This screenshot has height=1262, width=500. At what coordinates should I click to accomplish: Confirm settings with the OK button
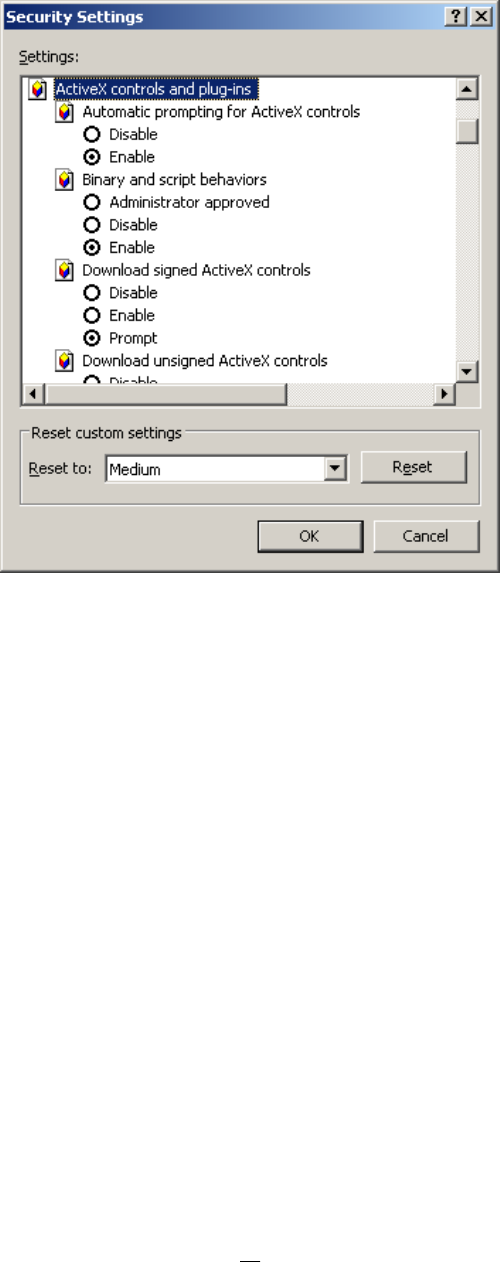coord(310,536)
